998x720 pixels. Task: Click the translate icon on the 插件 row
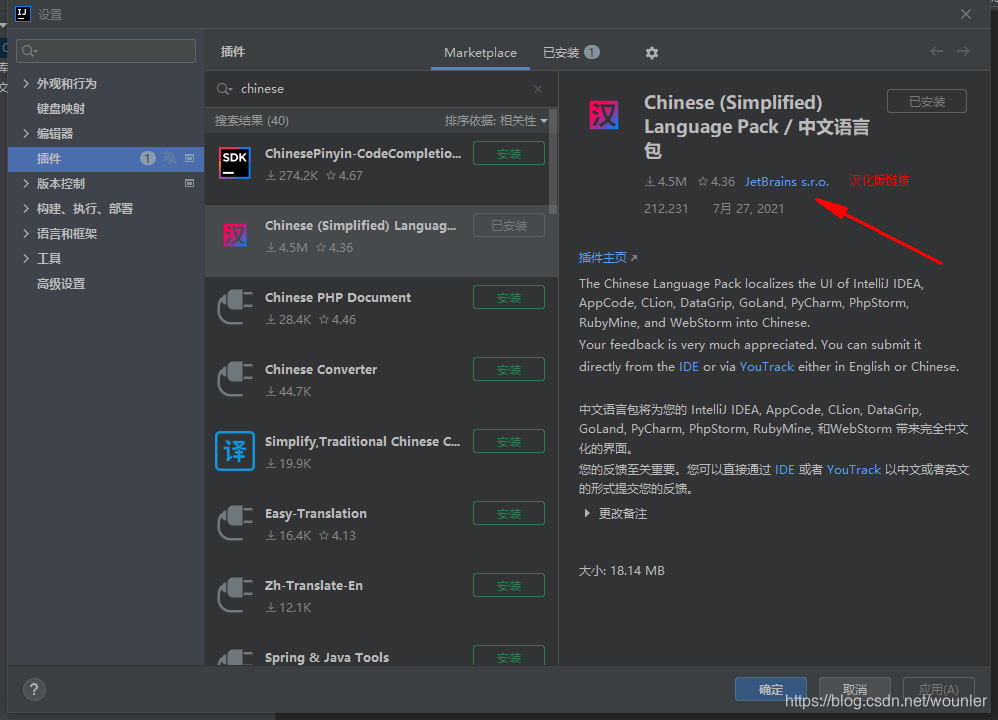tap(169, 158)
